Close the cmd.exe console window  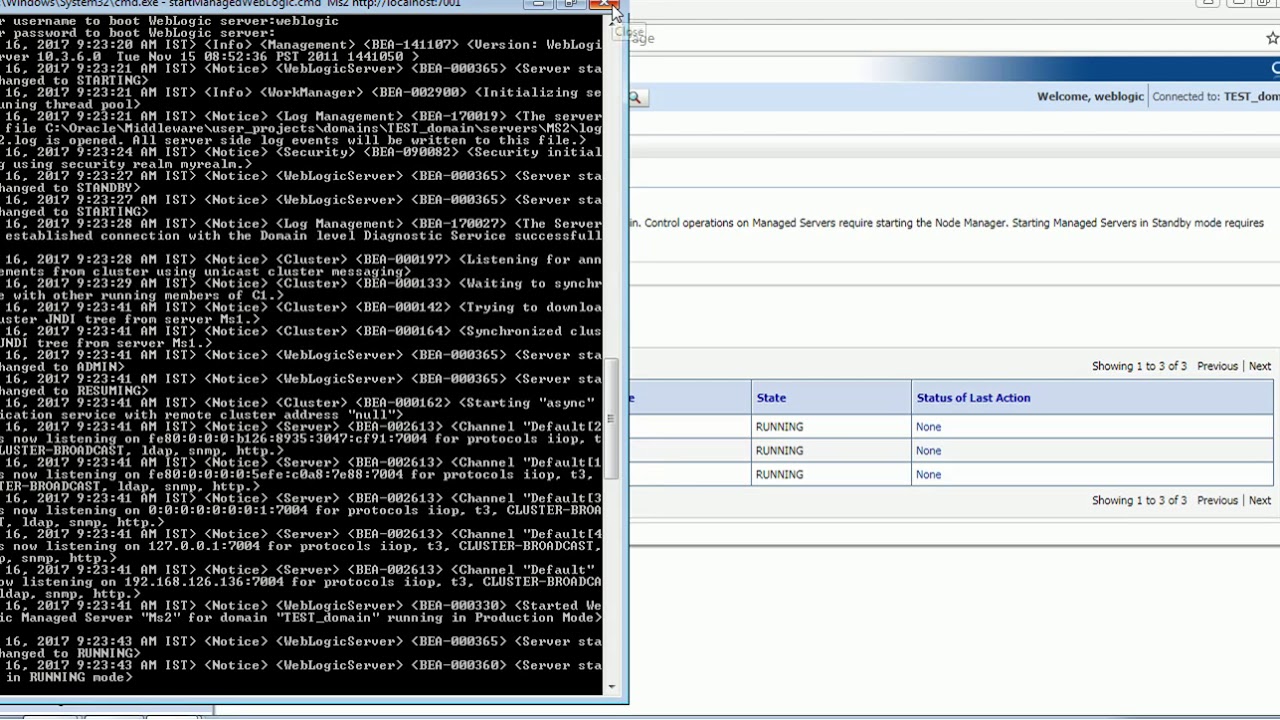[606, 4]
